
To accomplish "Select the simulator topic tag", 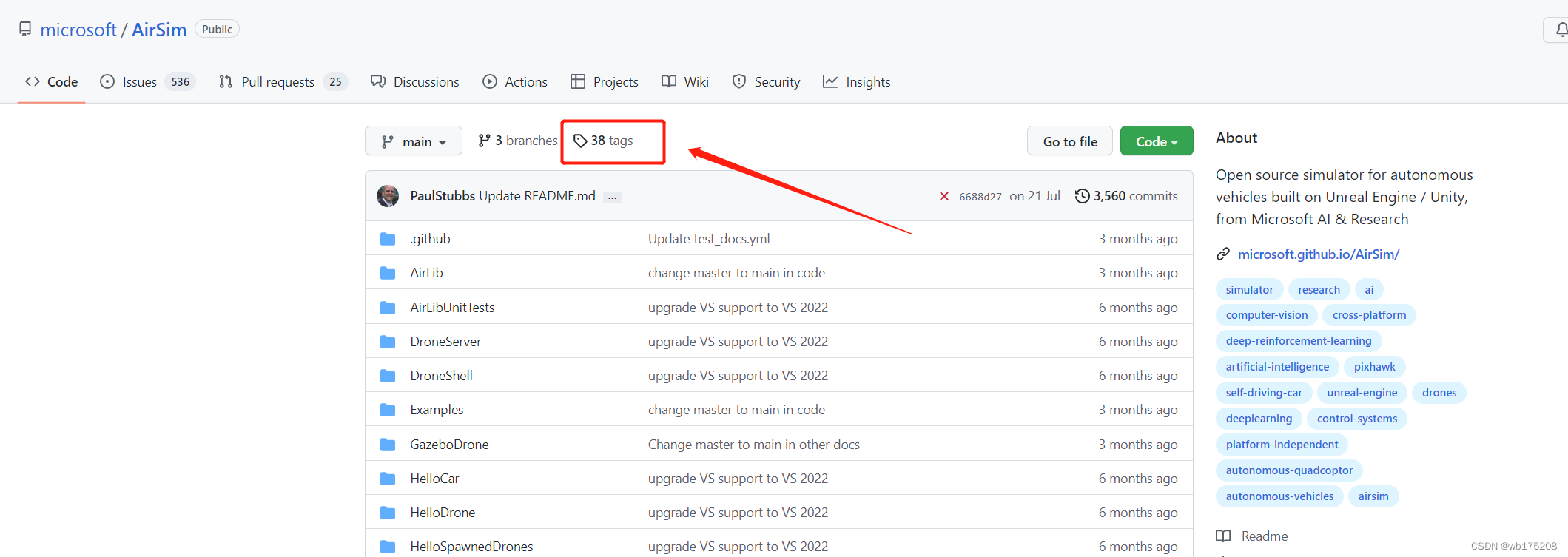I will point(1249,290).
